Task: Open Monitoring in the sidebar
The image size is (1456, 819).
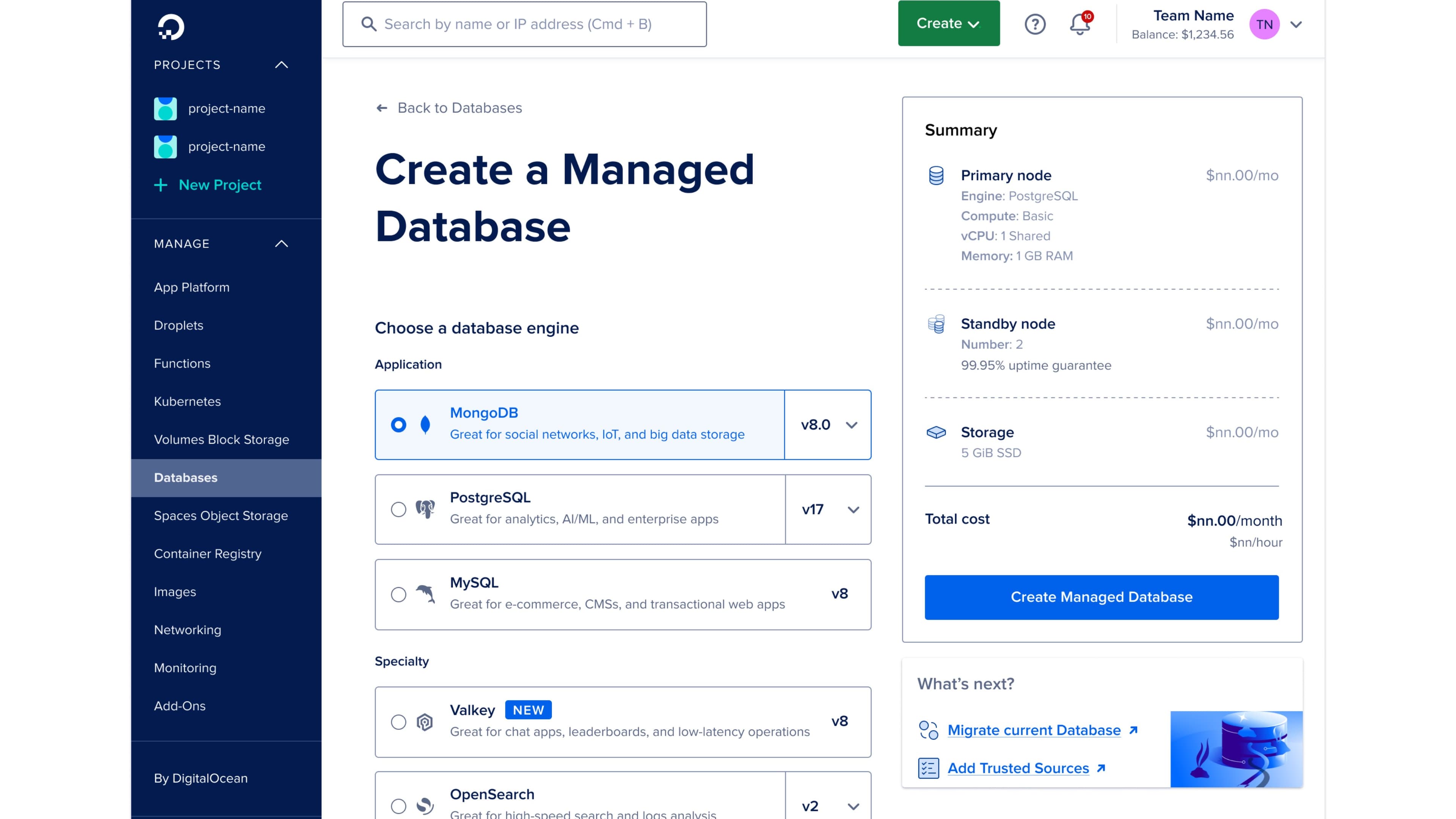Action: pyautogui.click(x=185, y=667)
